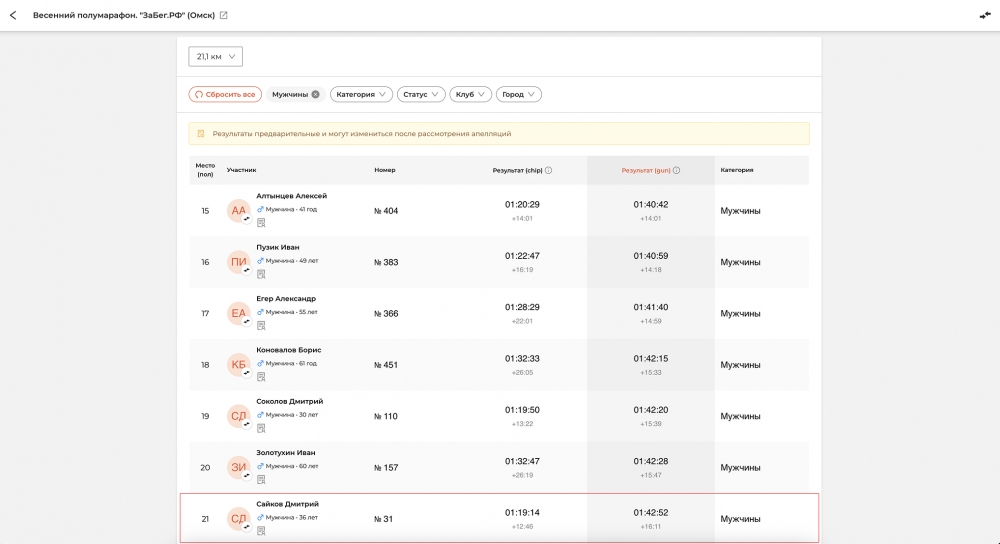The image size is (1000, 544).
Task: Expand the Клуб filter dropdown
Action: (x=470, y=94)
